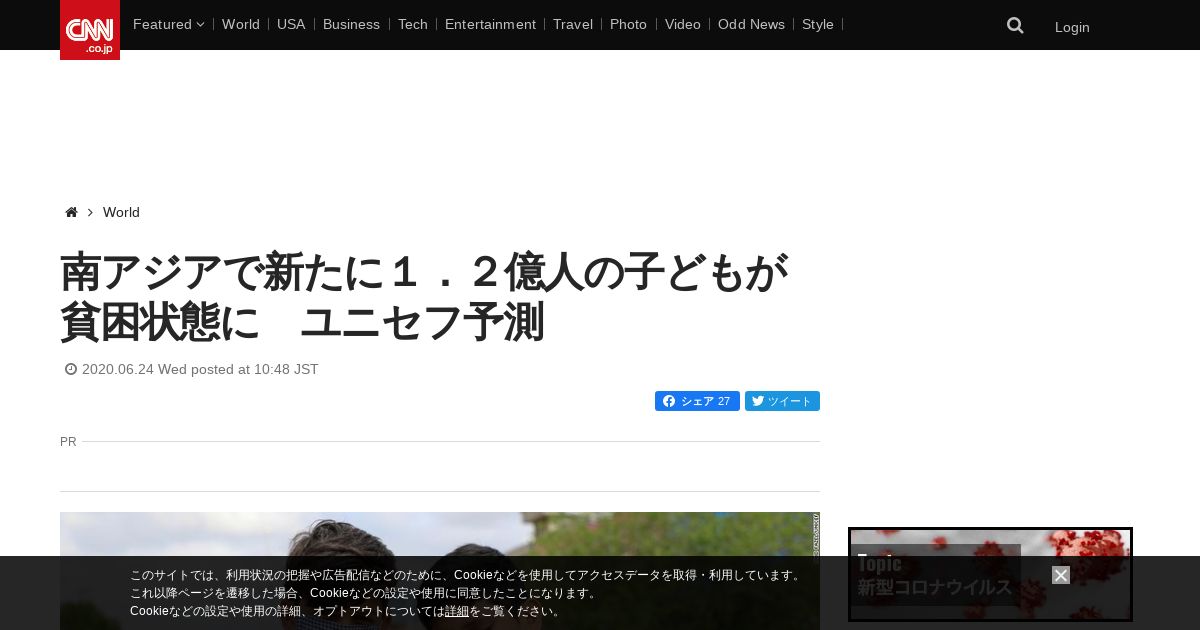This screenshot has width=1200, height=630.
Task: Open the Business section
Action: pos(351,24)
